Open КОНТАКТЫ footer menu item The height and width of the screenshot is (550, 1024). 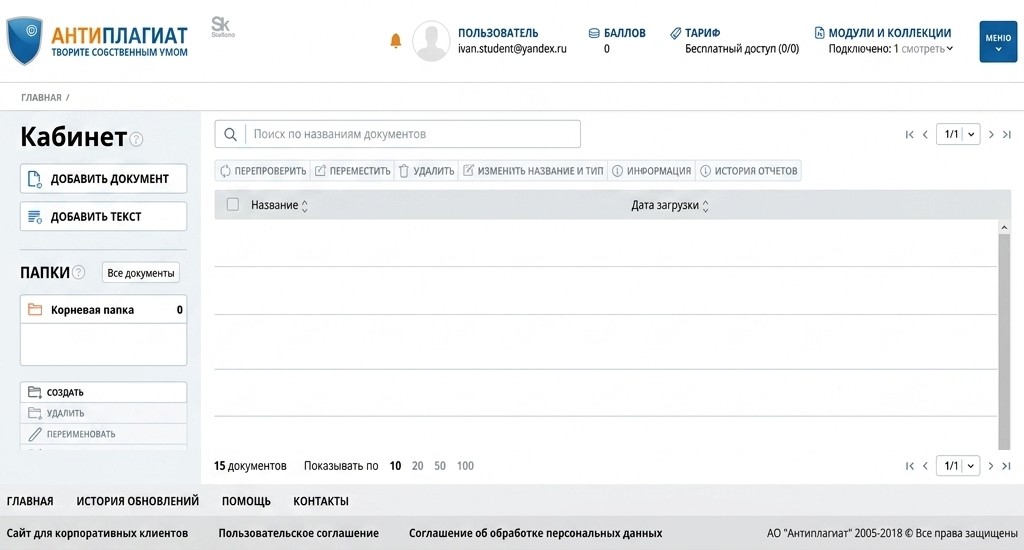(x=321, y=501)
